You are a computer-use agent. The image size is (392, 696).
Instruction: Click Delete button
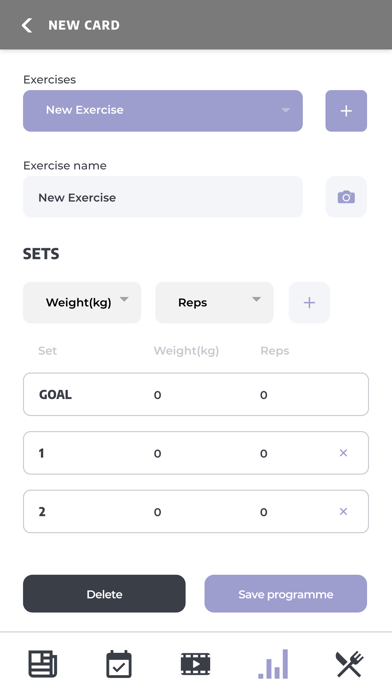pyautogui.click(x=104, y=594)
